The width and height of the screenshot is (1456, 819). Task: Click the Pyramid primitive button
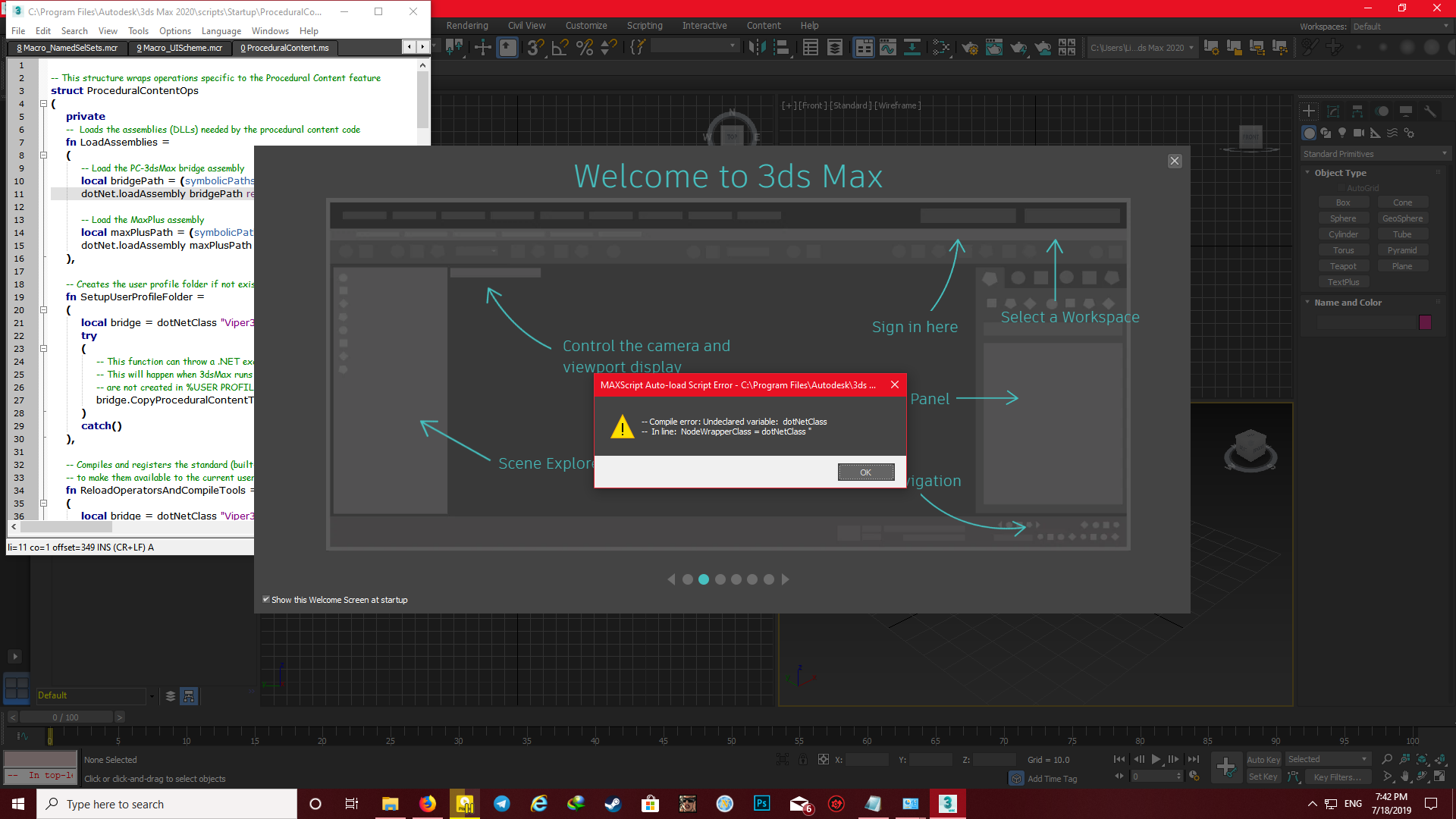(1402, 250)
